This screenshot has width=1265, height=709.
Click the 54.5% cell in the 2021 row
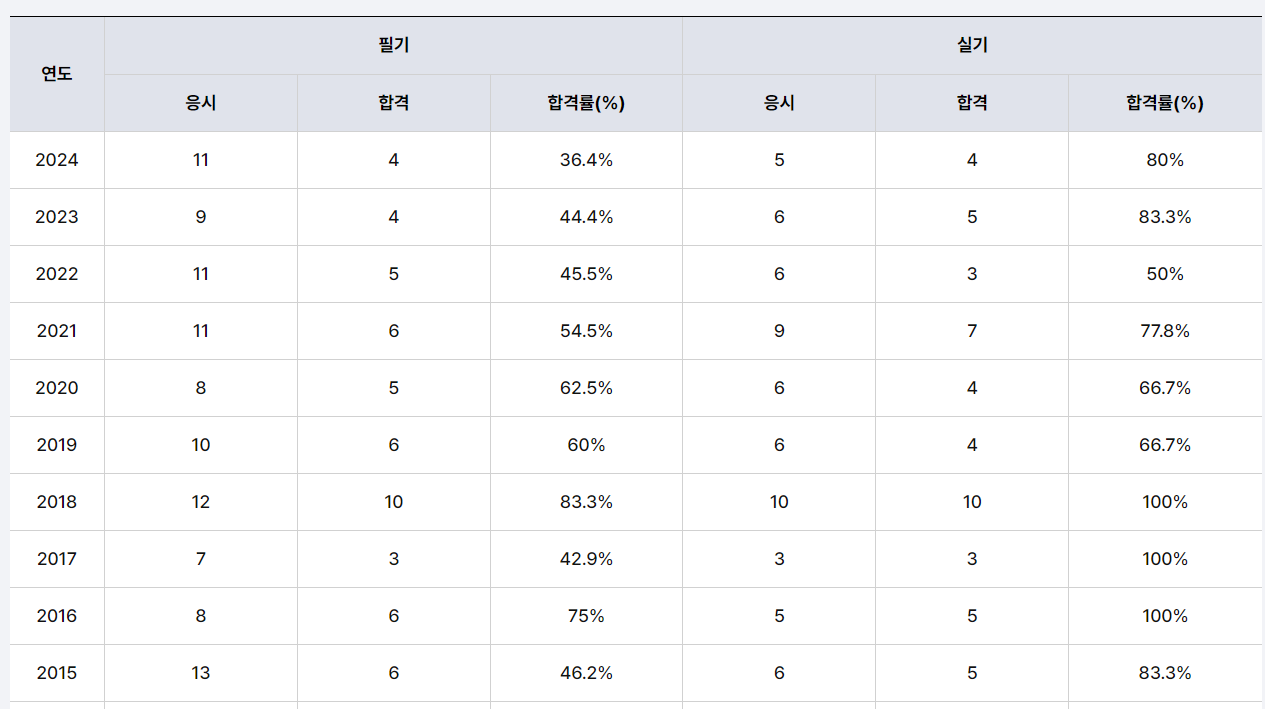pos(586,331)
